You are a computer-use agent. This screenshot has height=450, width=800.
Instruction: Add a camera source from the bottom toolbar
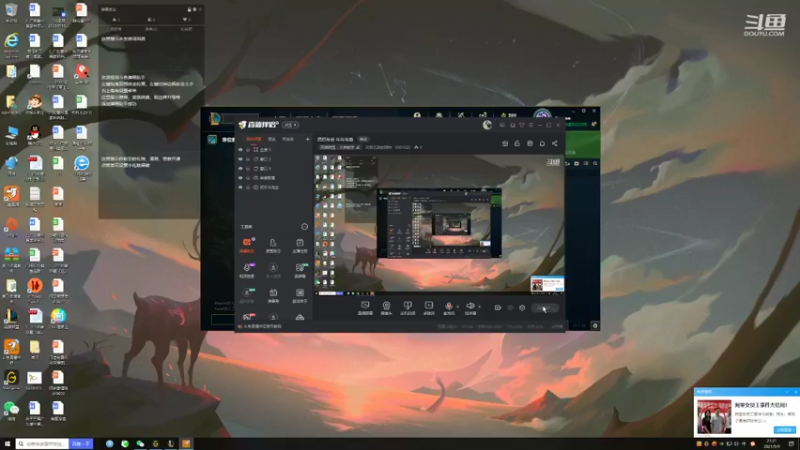point(386,308)
